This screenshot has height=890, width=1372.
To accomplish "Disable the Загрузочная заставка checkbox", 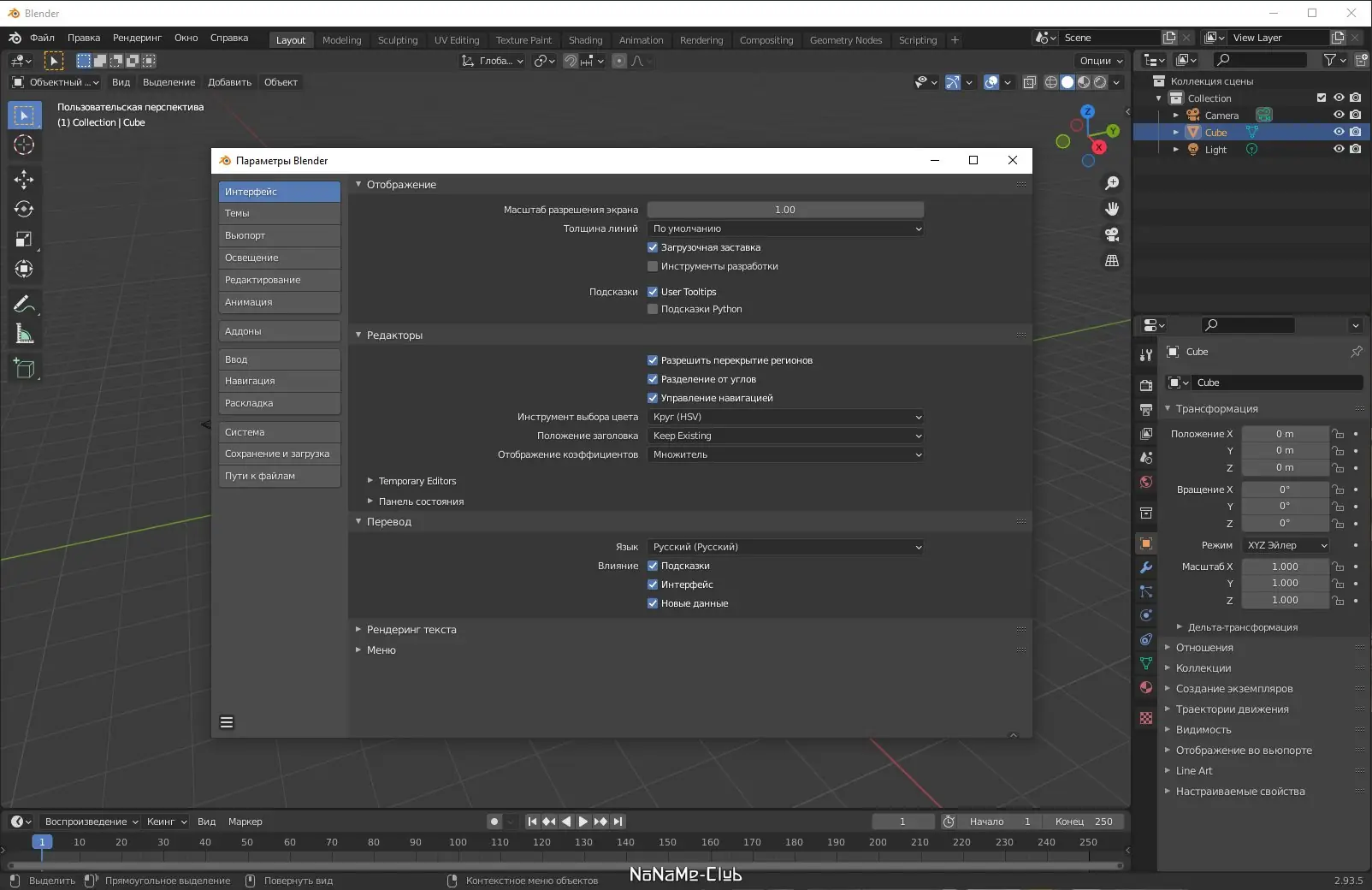I will pyautogui.click(x=653, y=247).
